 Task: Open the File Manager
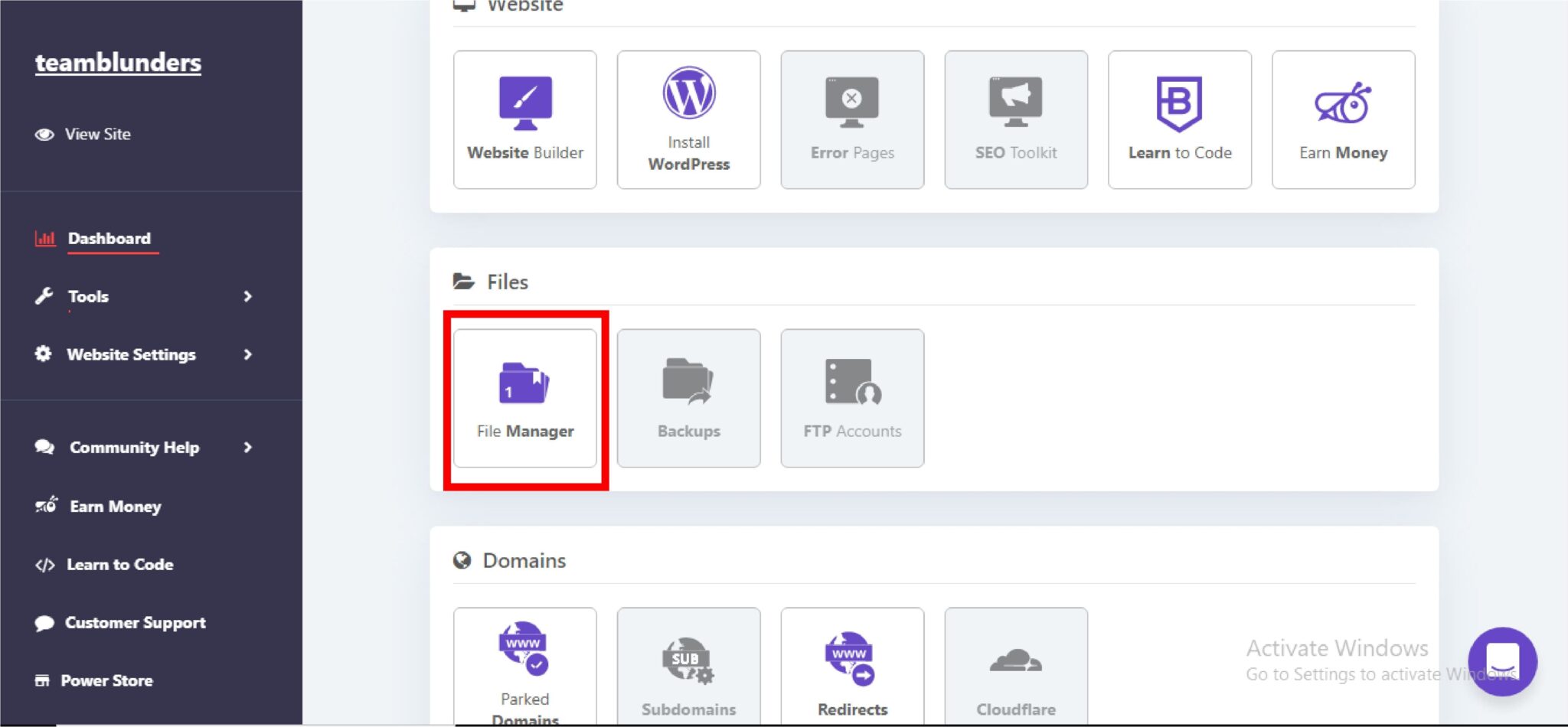(525, 398)
